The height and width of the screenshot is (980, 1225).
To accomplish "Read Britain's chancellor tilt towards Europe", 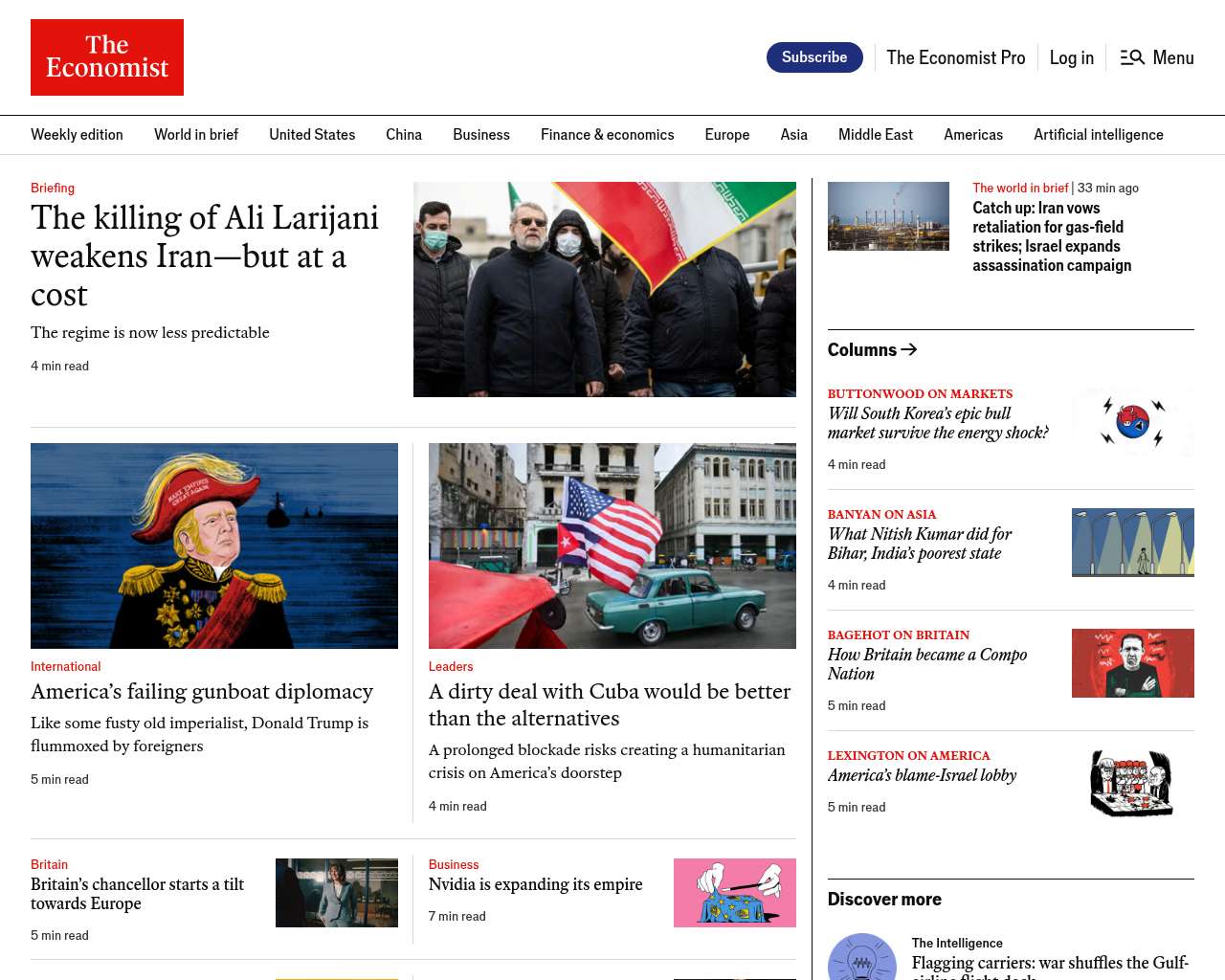I will coord(137,894).
